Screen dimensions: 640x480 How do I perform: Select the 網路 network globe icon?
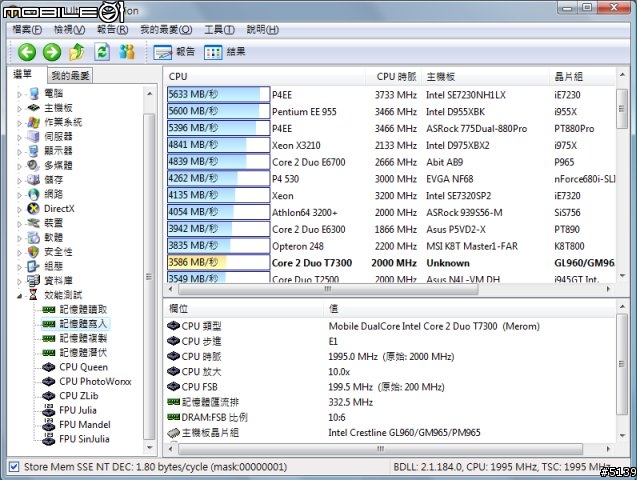click(34, 194)
